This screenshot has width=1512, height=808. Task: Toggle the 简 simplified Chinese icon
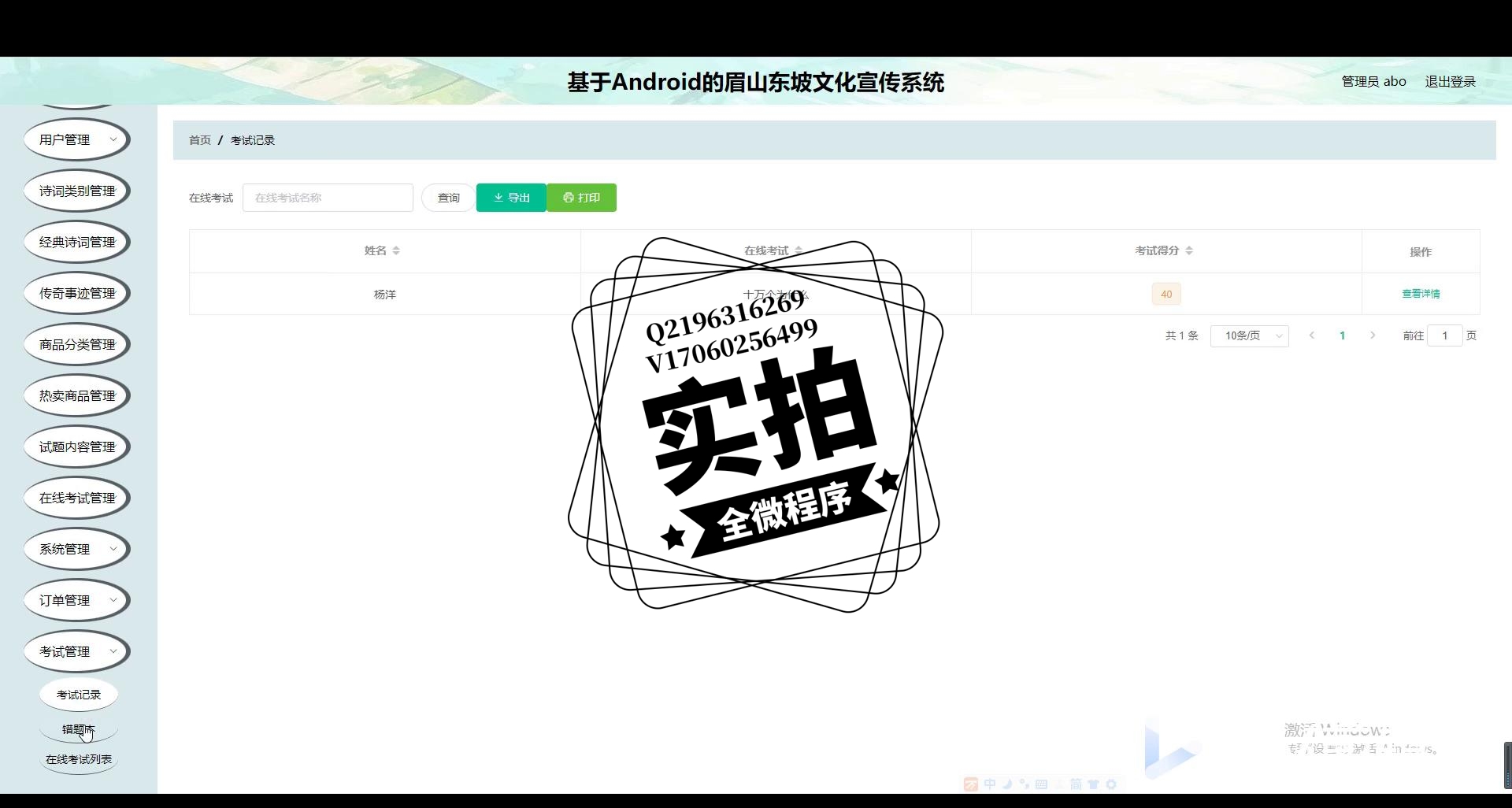[1077, 784]
